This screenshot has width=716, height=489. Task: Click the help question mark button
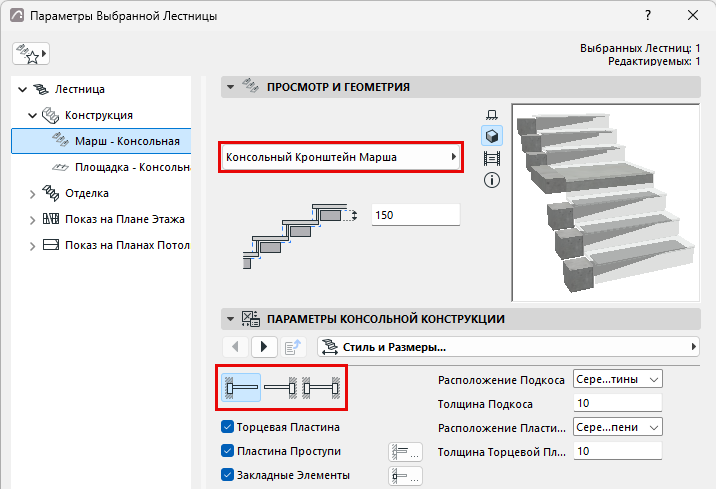[x=648, y=16]
